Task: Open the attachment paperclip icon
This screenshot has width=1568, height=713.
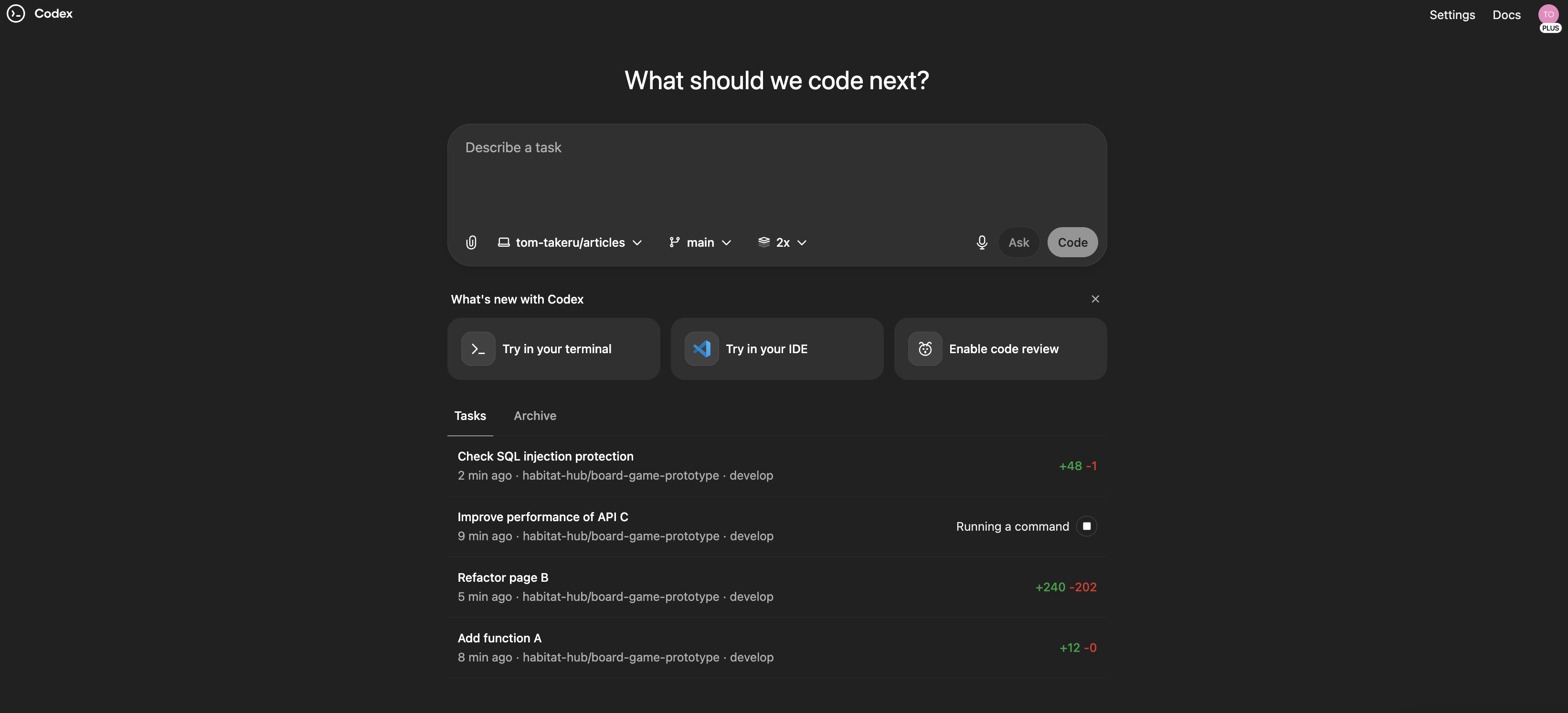Action: (x=471, y=242)
